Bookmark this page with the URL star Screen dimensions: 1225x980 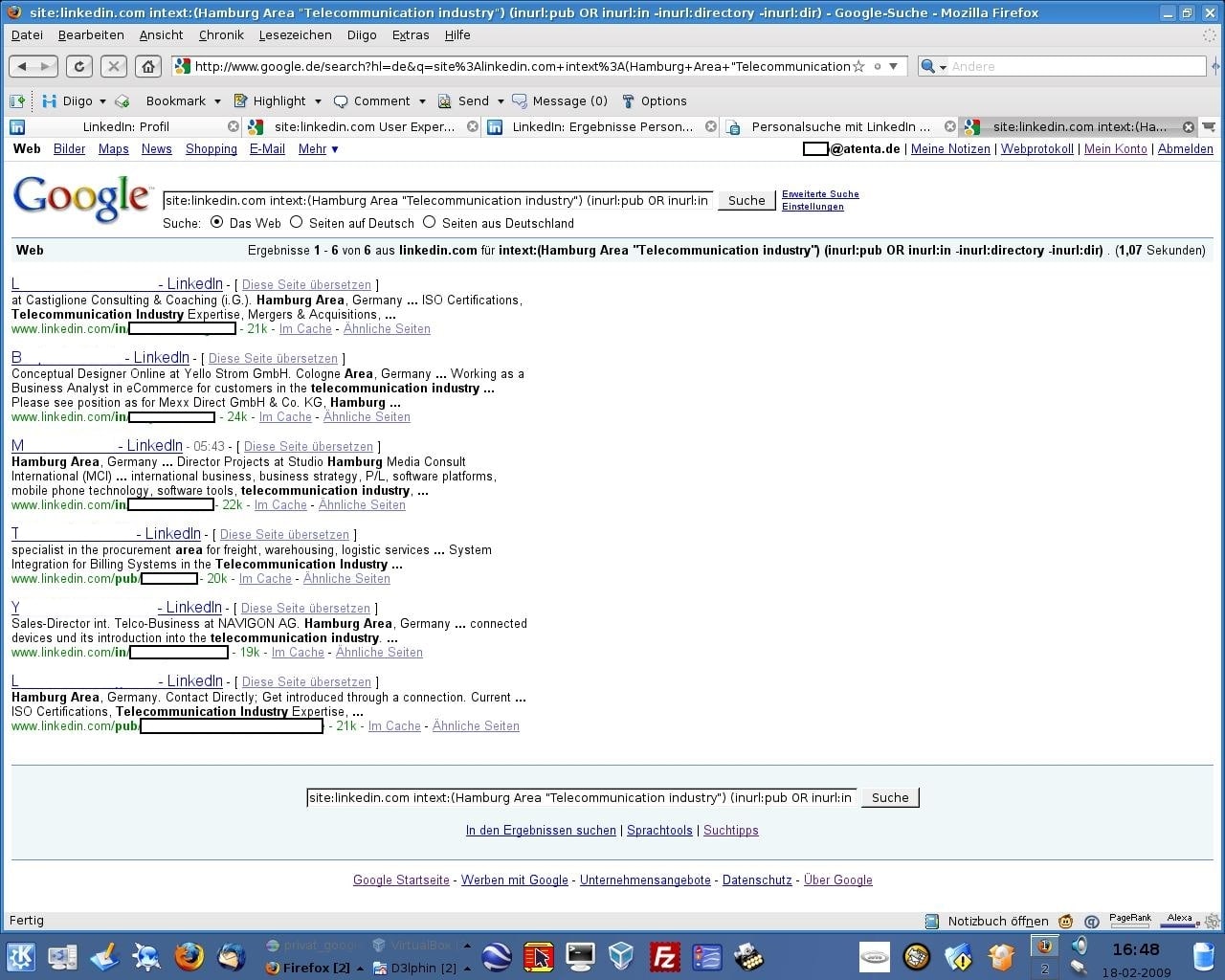pos(858,66)
